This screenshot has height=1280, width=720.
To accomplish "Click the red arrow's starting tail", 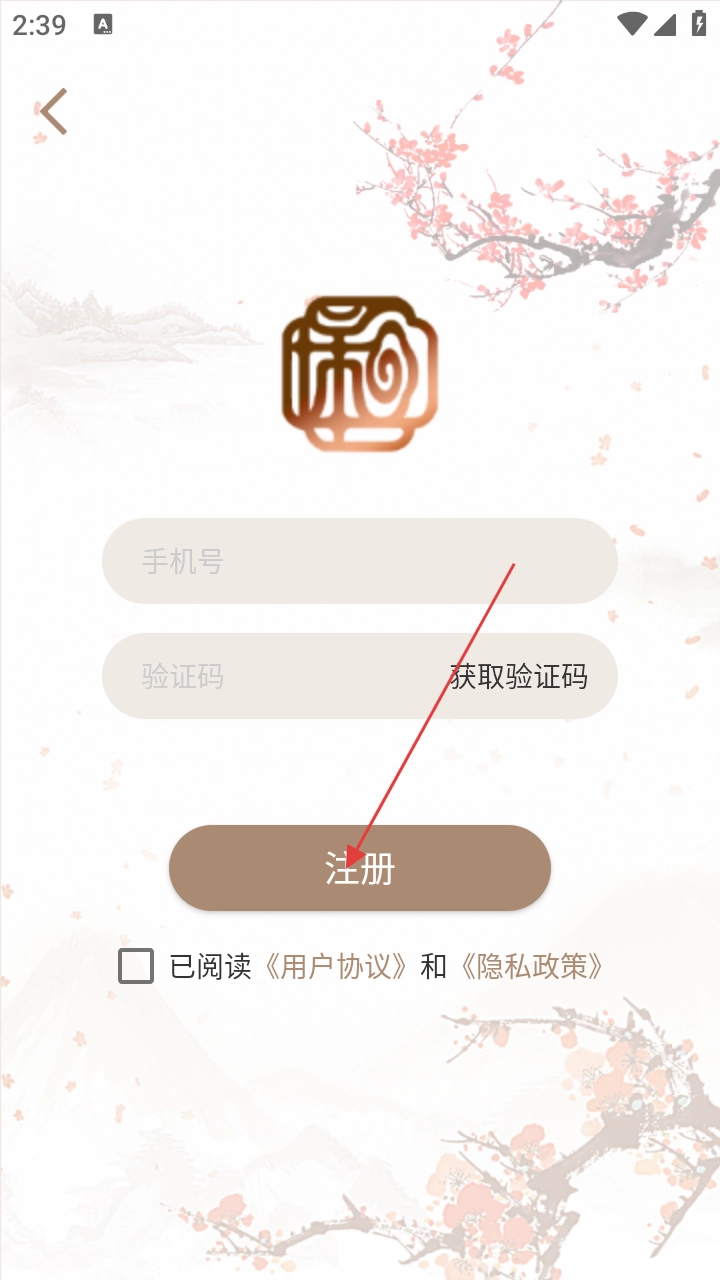I will point(514,564).
